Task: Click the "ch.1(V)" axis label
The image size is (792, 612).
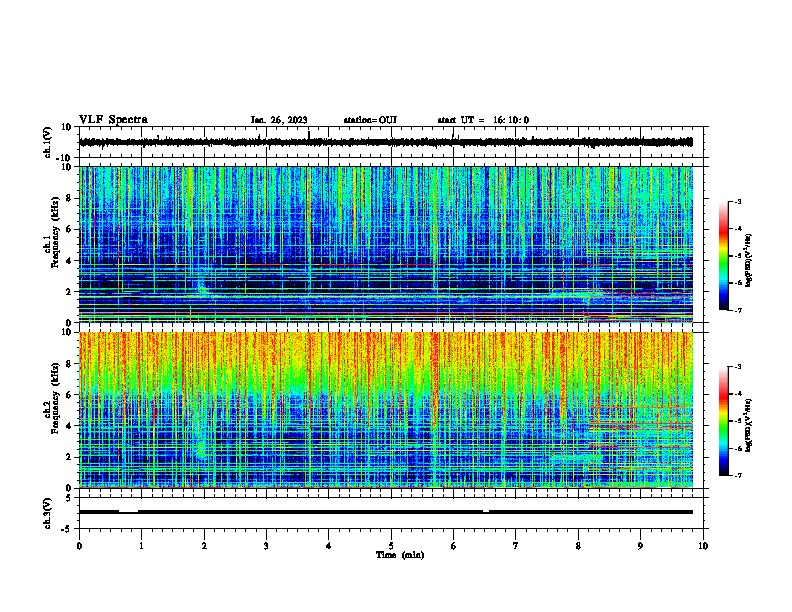Action: [48, 142]
